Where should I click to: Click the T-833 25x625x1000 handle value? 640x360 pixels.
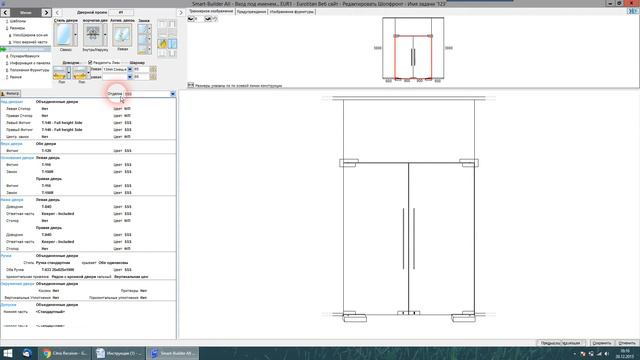click(x=58, y=270)
